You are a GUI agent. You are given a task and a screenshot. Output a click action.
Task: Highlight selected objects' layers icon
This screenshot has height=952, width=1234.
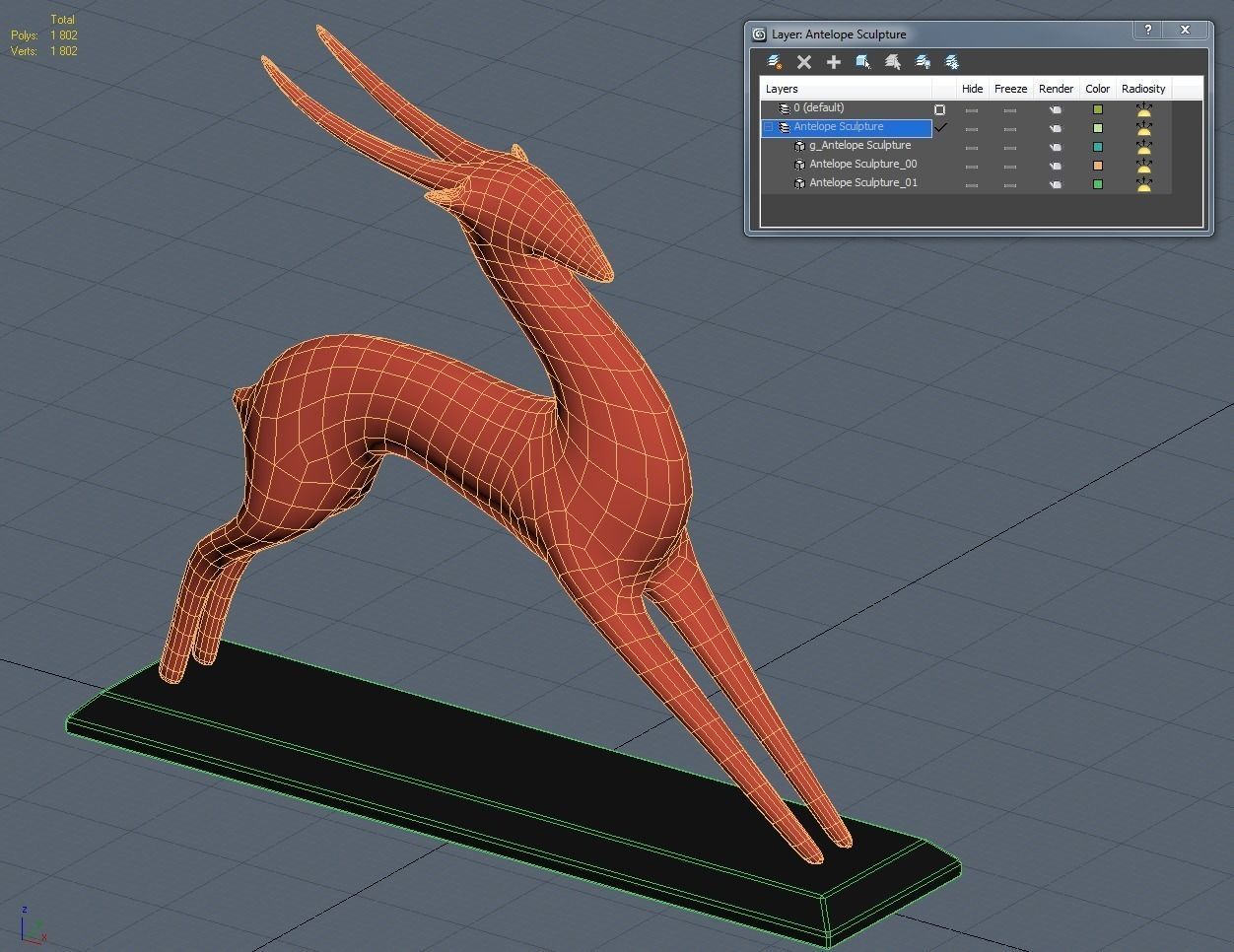[893, 62]
